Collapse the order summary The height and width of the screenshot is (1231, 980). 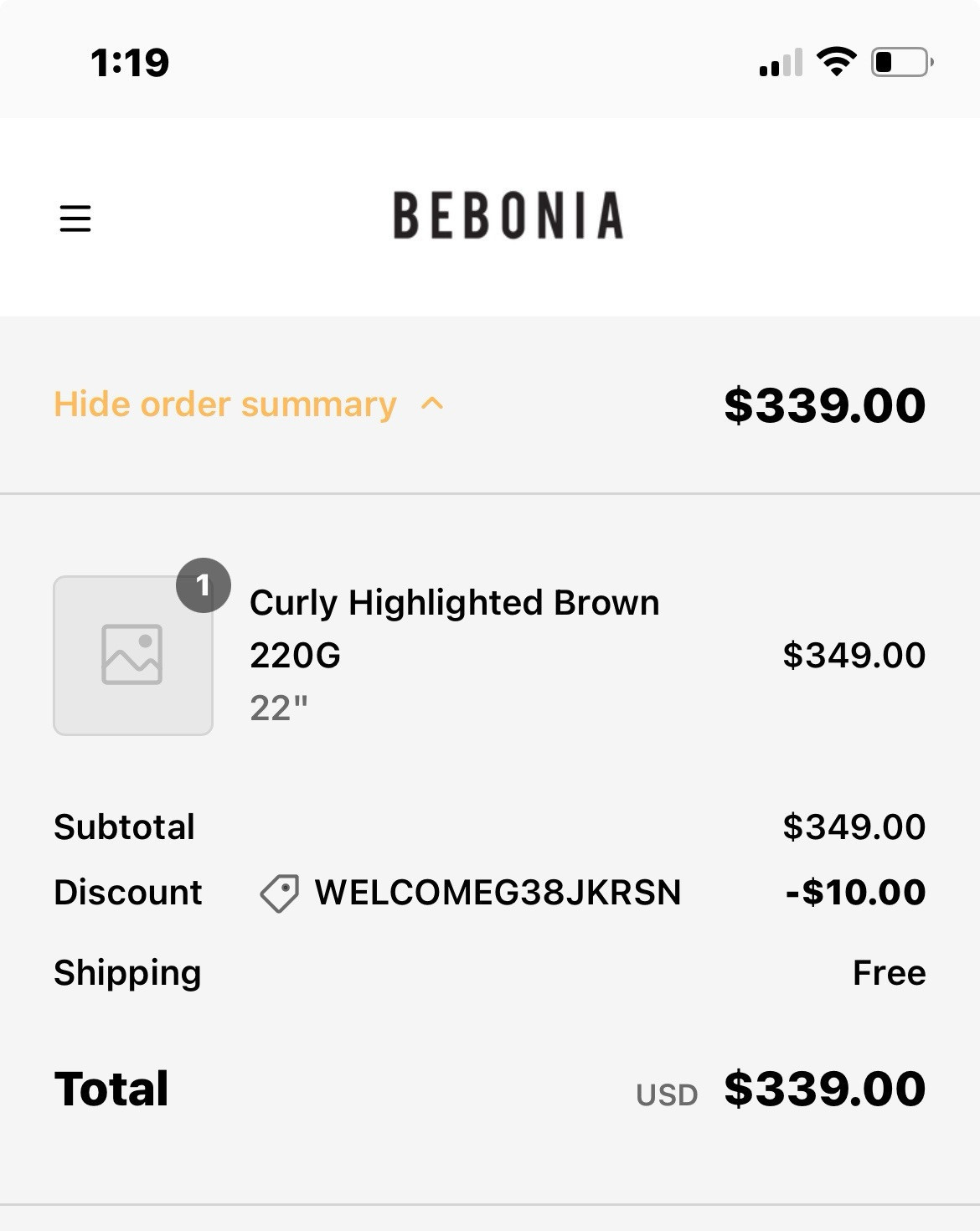click(x=249, y=404)
